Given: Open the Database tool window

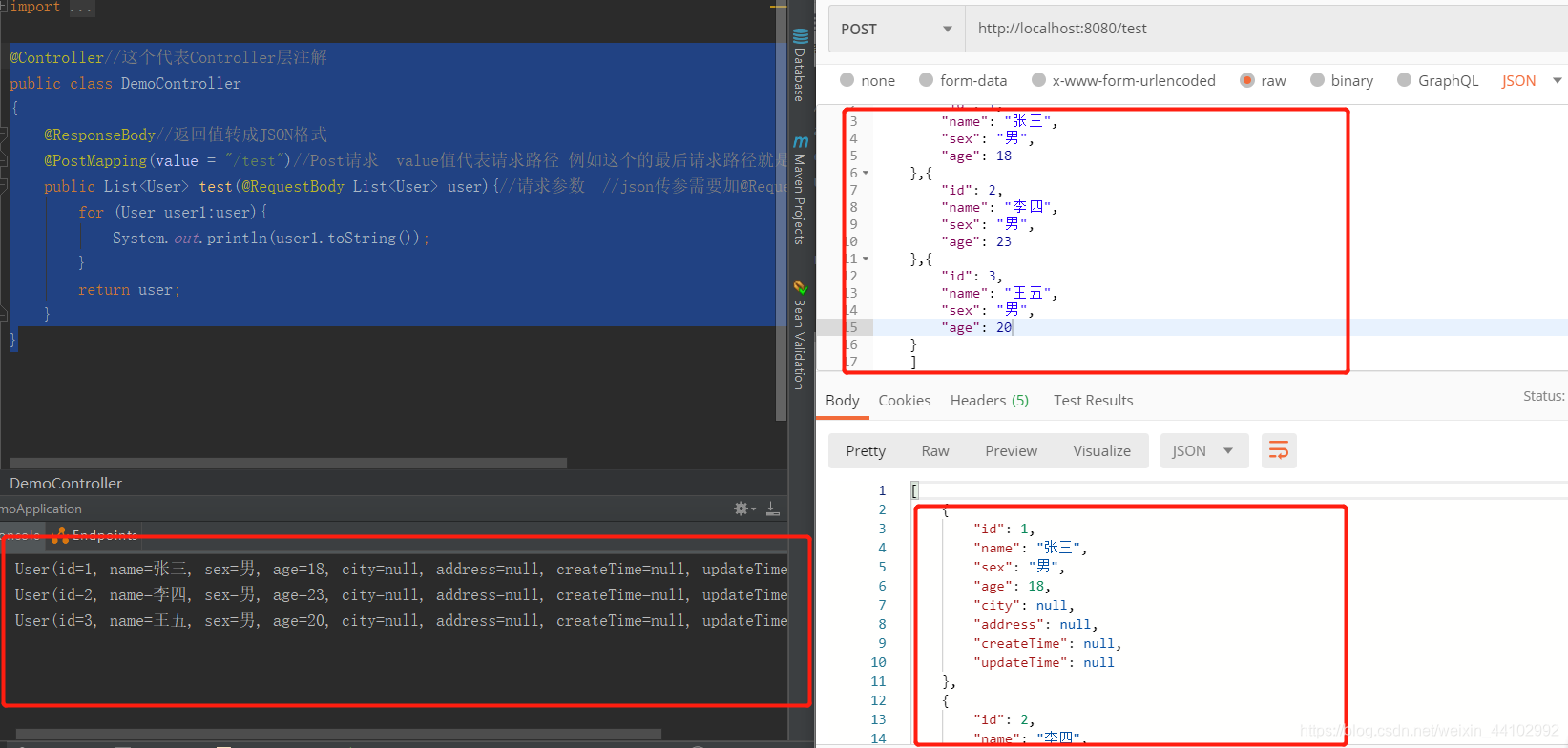Looking at the screenshot, I should point(800,65).
